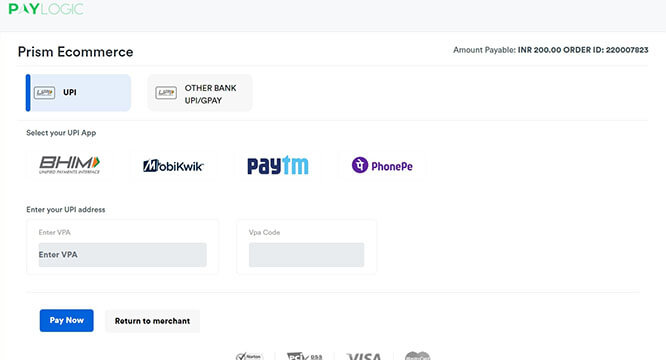Click the Return to merchant button
666x360 pixels.
tap(152, 321)
